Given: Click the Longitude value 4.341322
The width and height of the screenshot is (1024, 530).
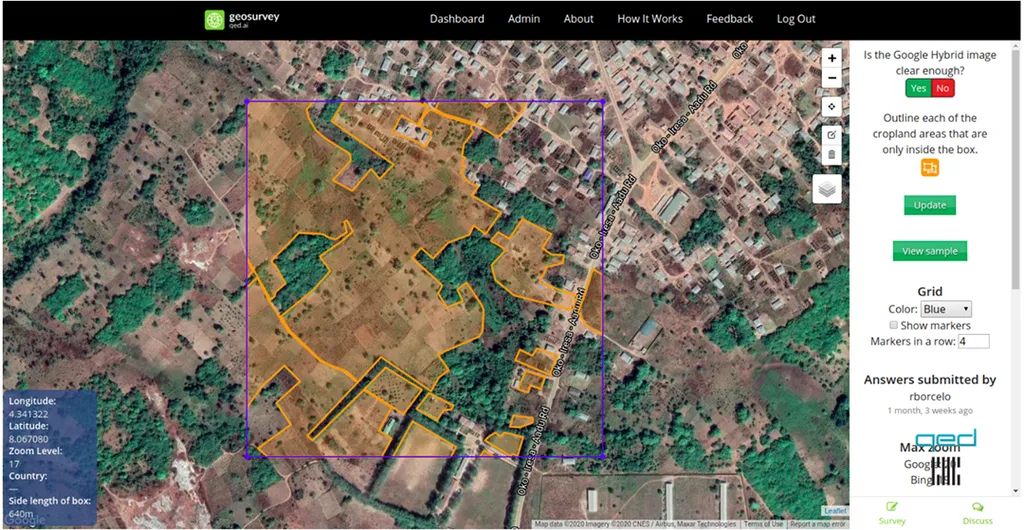Looking at the screenshot, I should 27,414.
